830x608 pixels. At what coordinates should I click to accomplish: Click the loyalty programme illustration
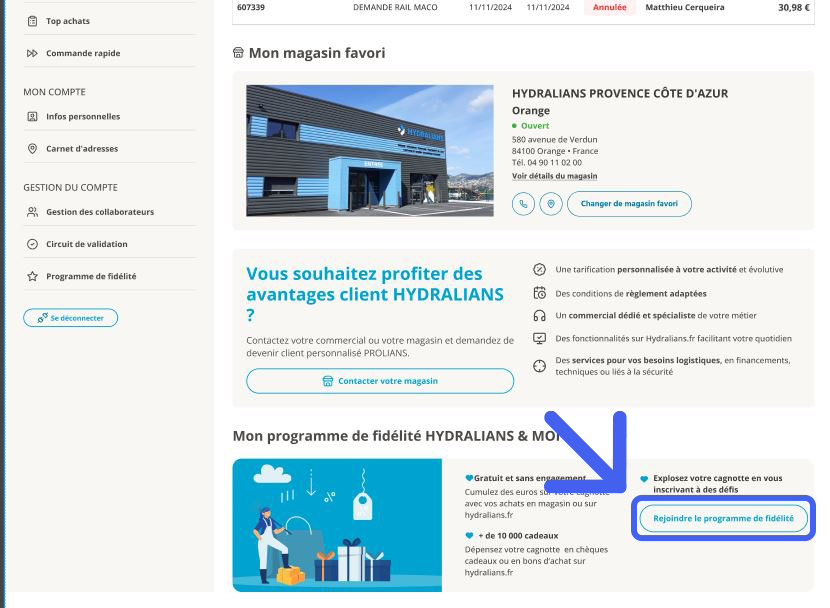pyautogui.click(x=337, y=525)
